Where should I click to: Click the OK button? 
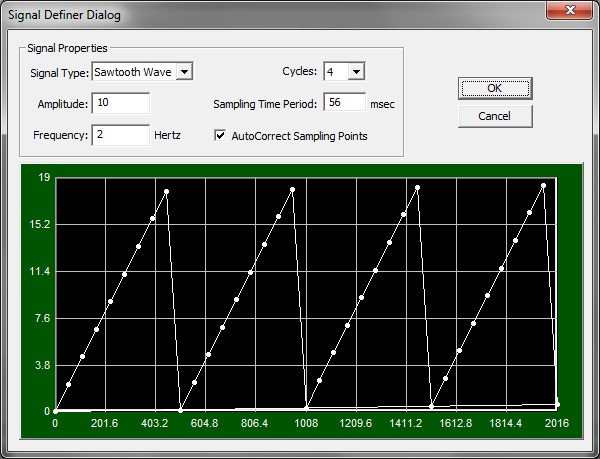[x=495, y=88]
